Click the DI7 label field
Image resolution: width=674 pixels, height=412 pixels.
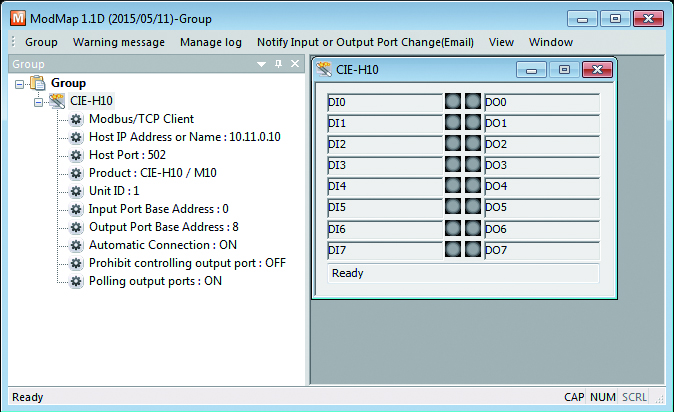pyautogui.click(x=385, y=250)
